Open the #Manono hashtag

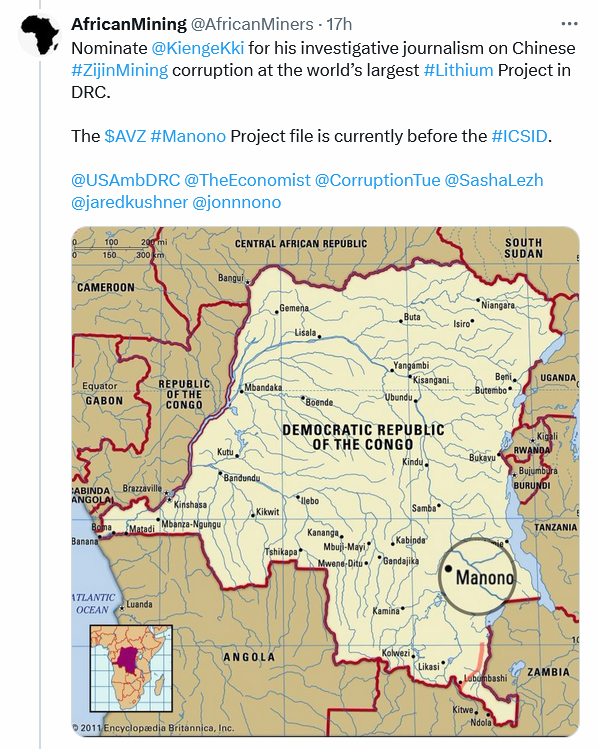pyautogui.click(x=188, y=136)
